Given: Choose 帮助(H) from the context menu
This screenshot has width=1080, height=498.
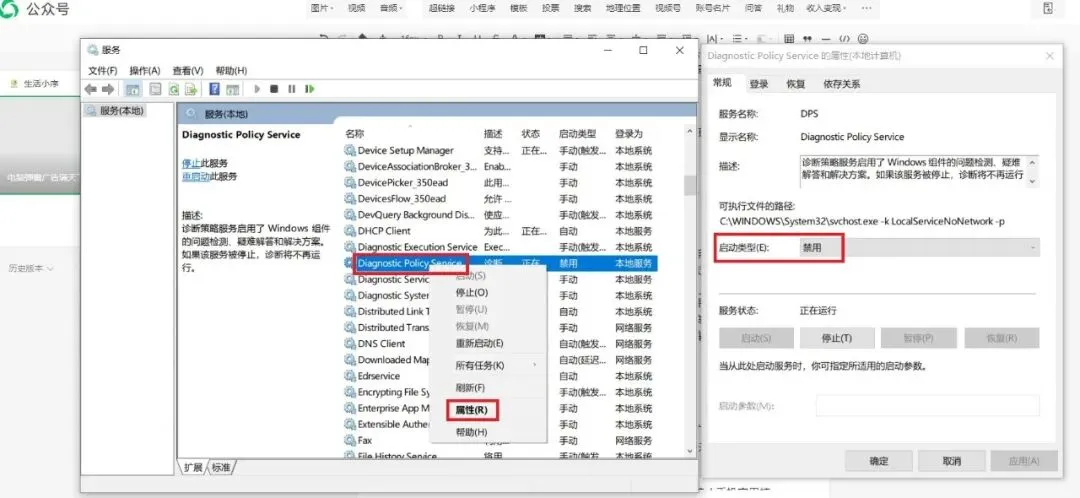Looking at the screenshot, I should click(472, 432).
